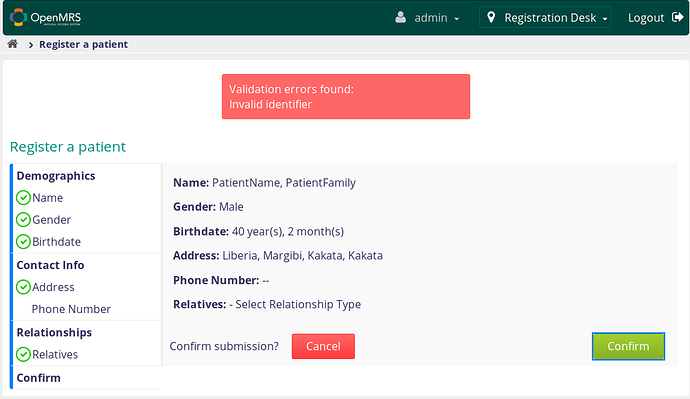690x399 pixels.
Task: Click the green Confirm button
Action: click(x=628, y=346)
